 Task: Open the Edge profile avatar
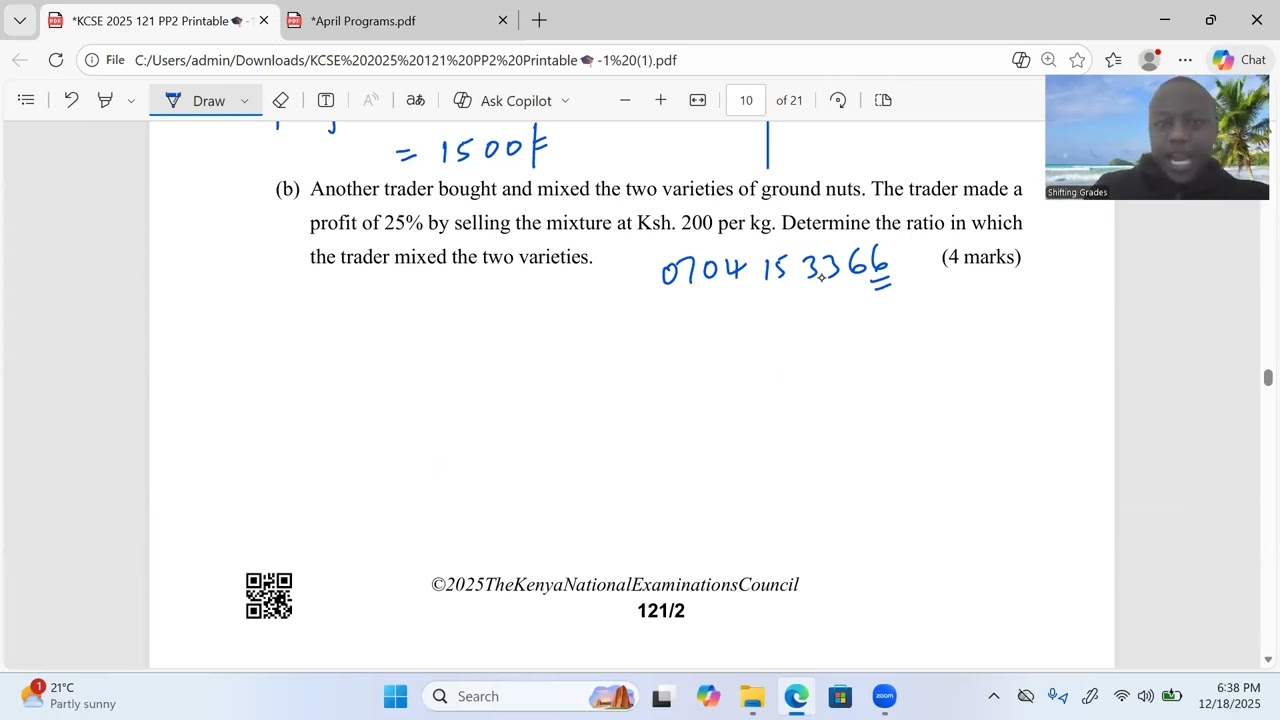(1149, 60)
